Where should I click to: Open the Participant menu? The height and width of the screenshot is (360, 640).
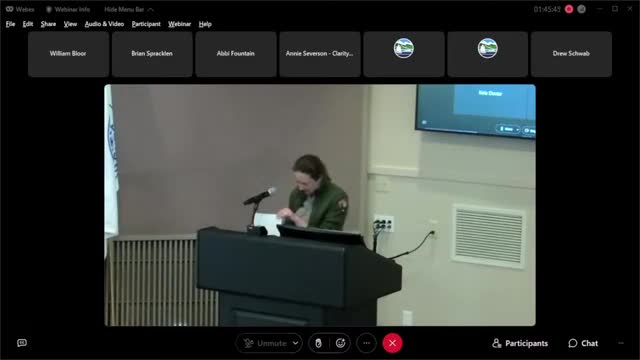pos(146,24)
